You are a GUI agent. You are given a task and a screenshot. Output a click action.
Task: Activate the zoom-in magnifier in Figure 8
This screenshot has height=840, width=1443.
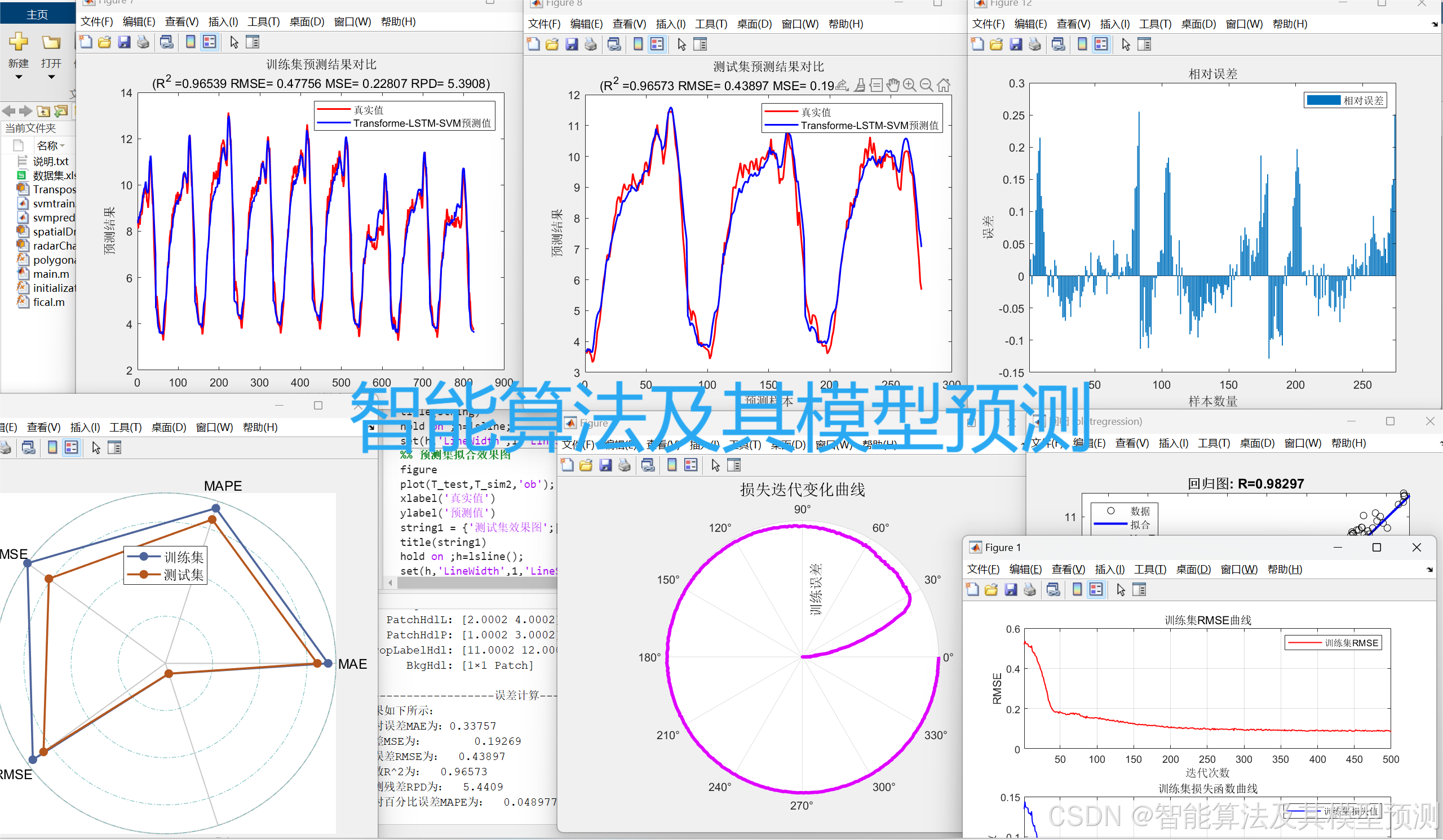[x=910, y=85]
